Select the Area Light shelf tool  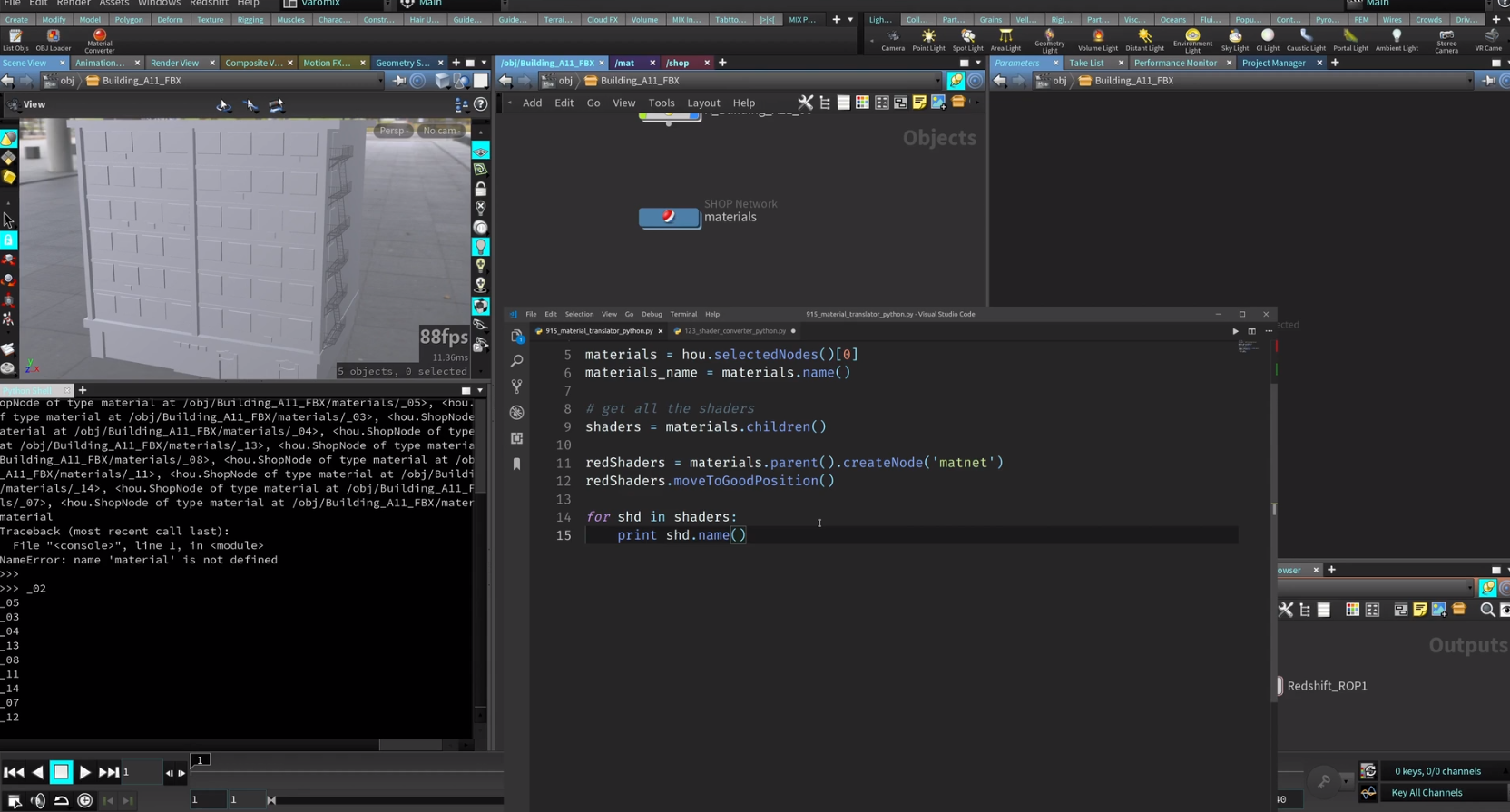(1005, 39)
